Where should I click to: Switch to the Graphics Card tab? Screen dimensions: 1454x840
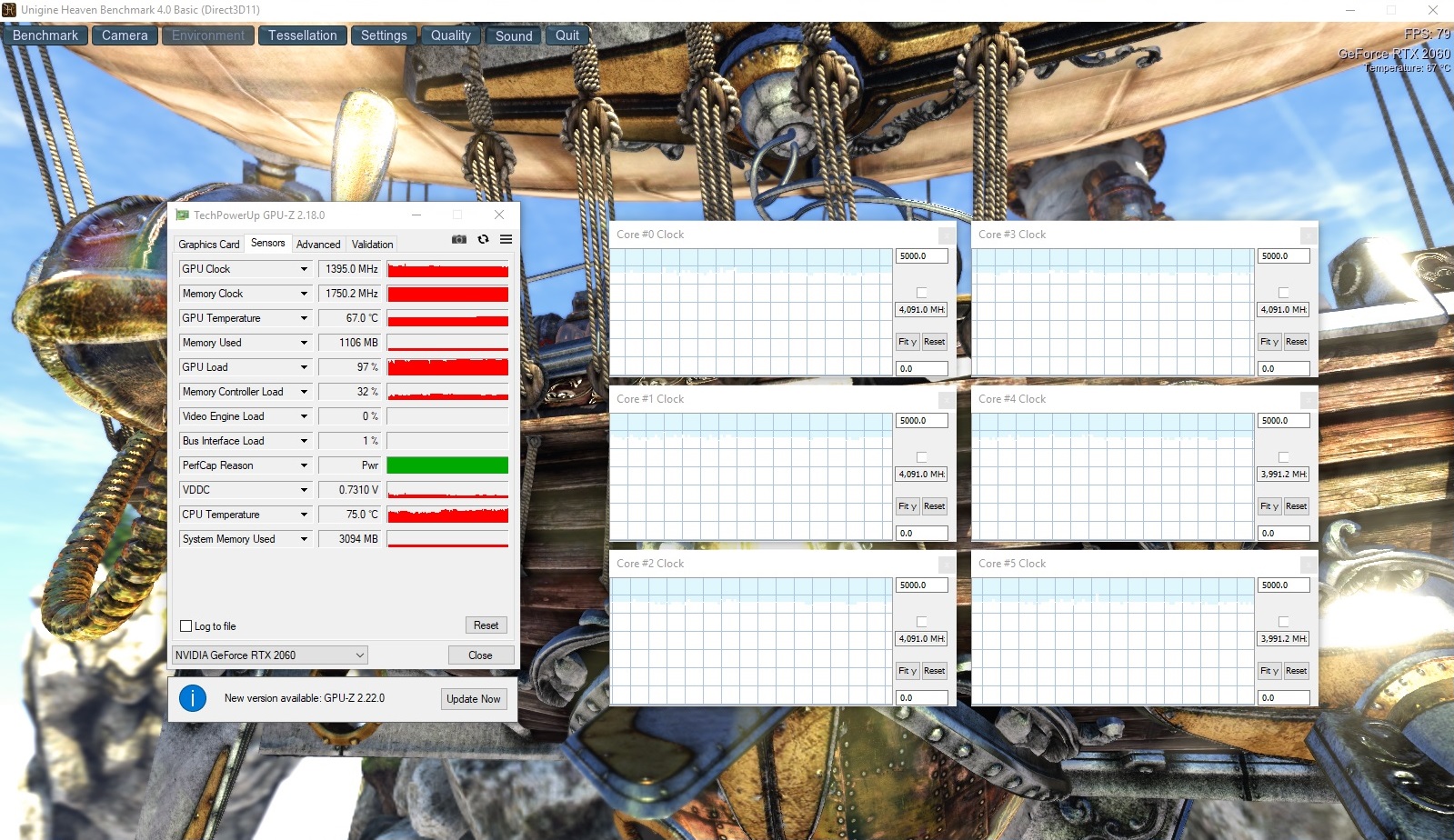click(209, 245)
